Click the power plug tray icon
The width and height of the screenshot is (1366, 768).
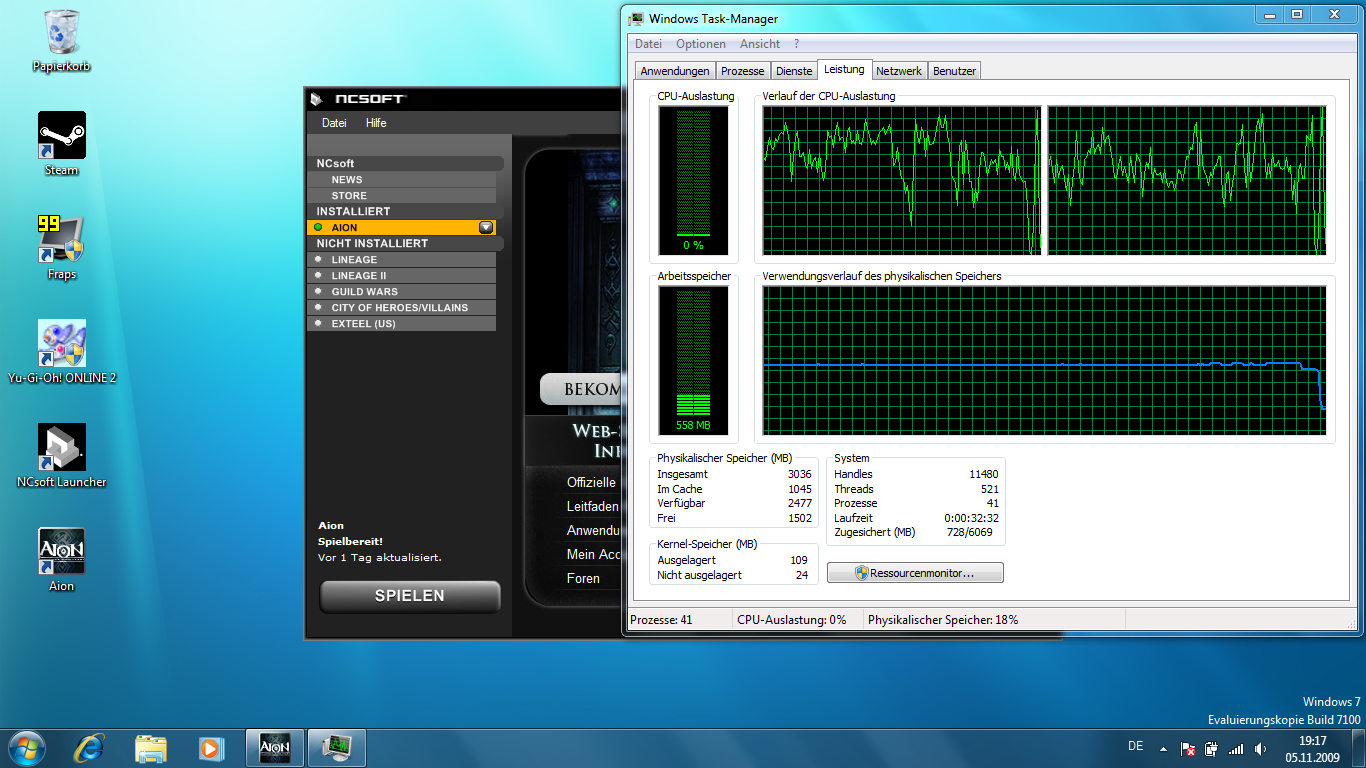1212,748
